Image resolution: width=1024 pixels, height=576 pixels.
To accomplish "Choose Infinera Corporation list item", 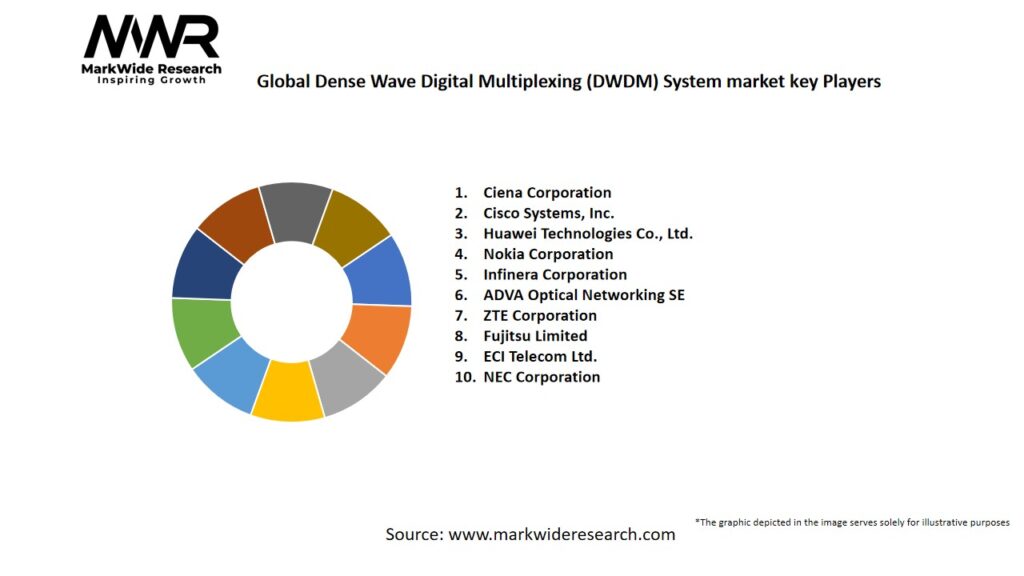I will click(x=555, y=274).
